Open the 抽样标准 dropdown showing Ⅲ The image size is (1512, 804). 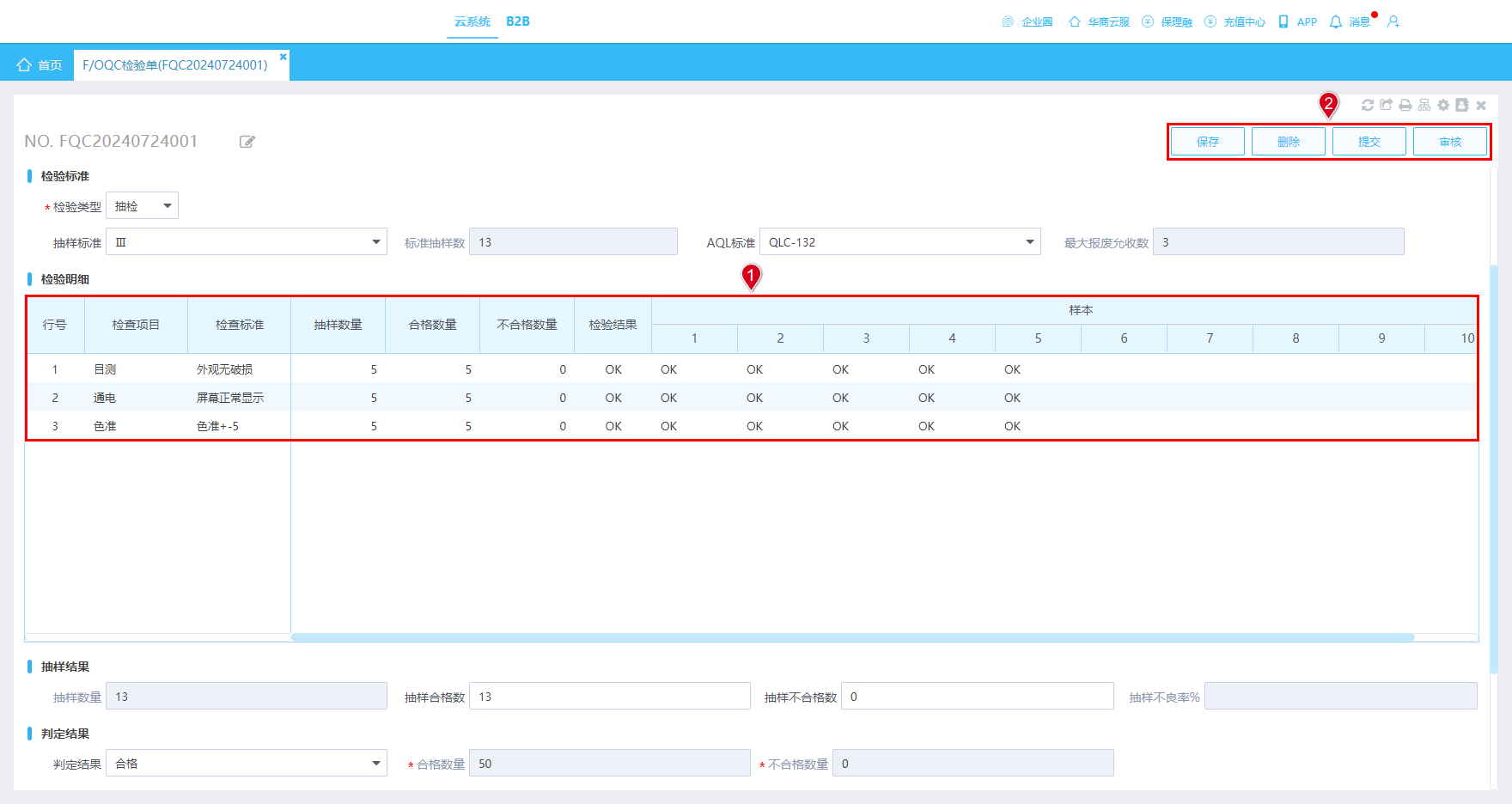point(247,242)
